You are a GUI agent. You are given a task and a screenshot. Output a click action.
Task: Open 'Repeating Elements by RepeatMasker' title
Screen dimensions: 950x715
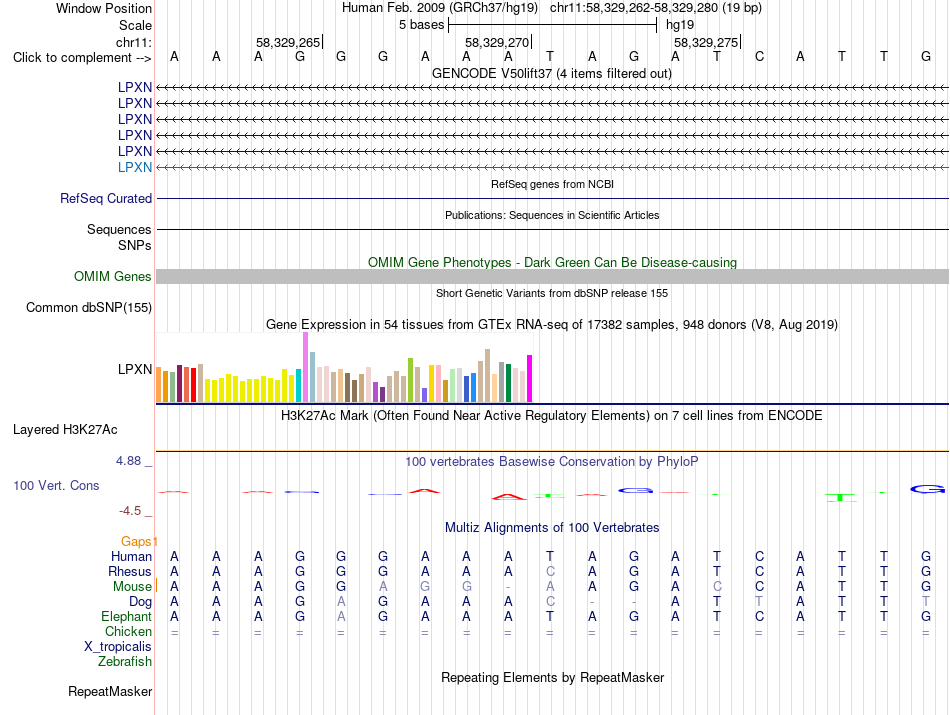[x=552, y=677]
